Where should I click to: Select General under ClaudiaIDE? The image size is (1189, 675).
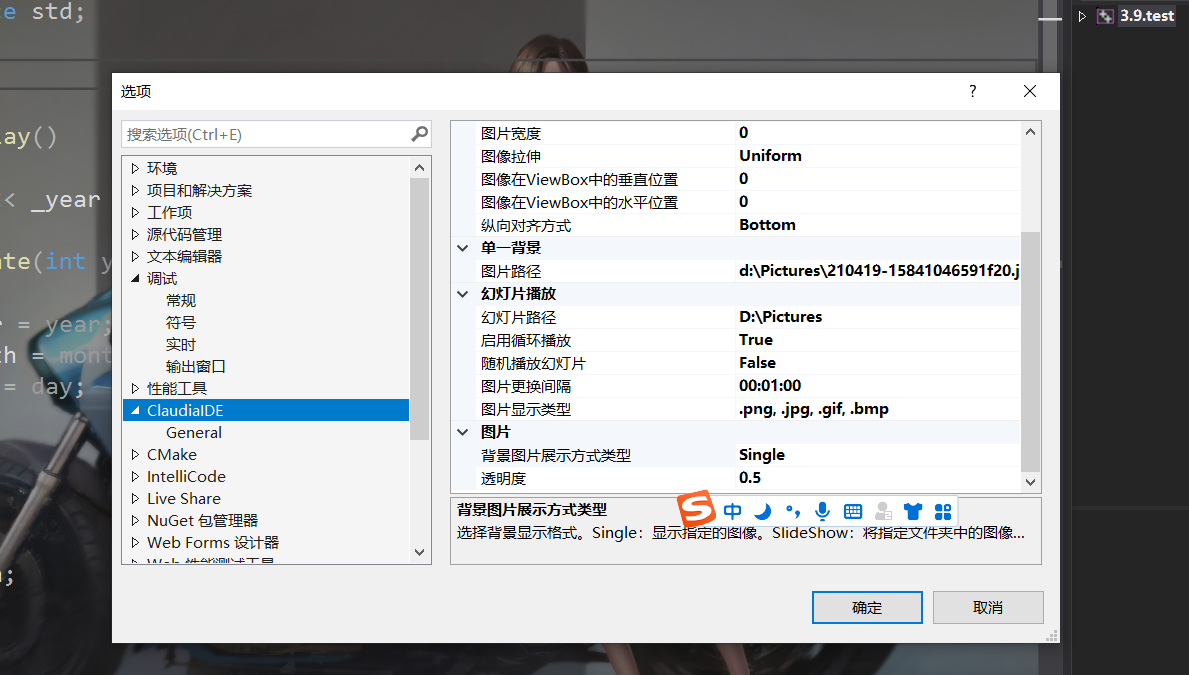click(193, 432)
